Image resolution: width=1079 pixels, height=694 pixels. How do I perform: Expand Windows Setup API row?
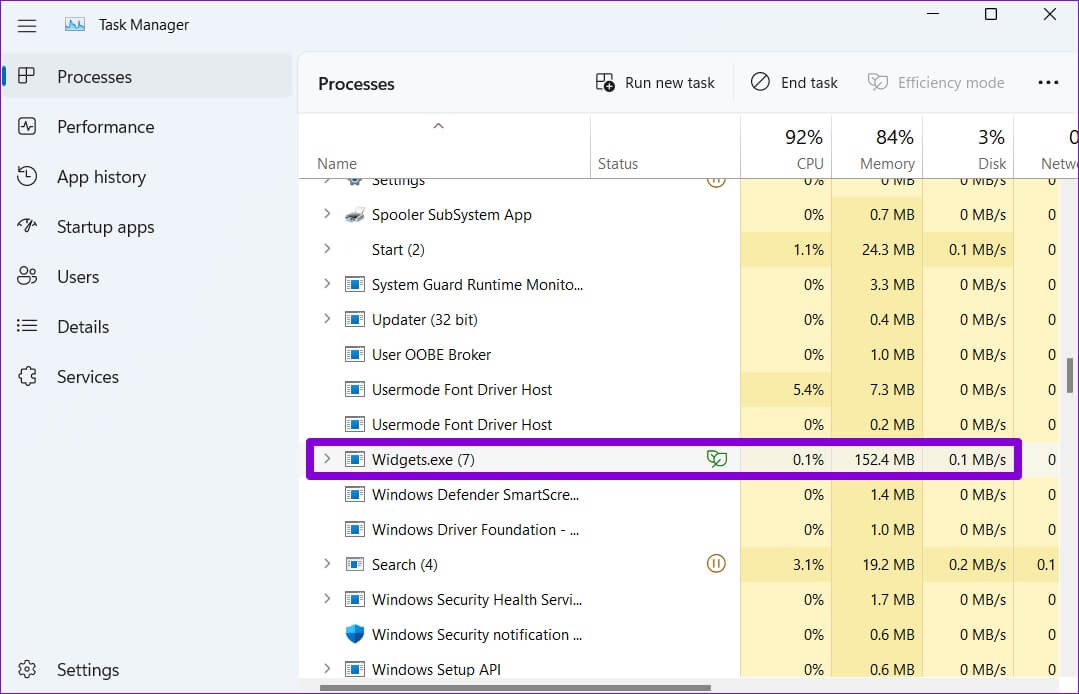tap(327, 669)
